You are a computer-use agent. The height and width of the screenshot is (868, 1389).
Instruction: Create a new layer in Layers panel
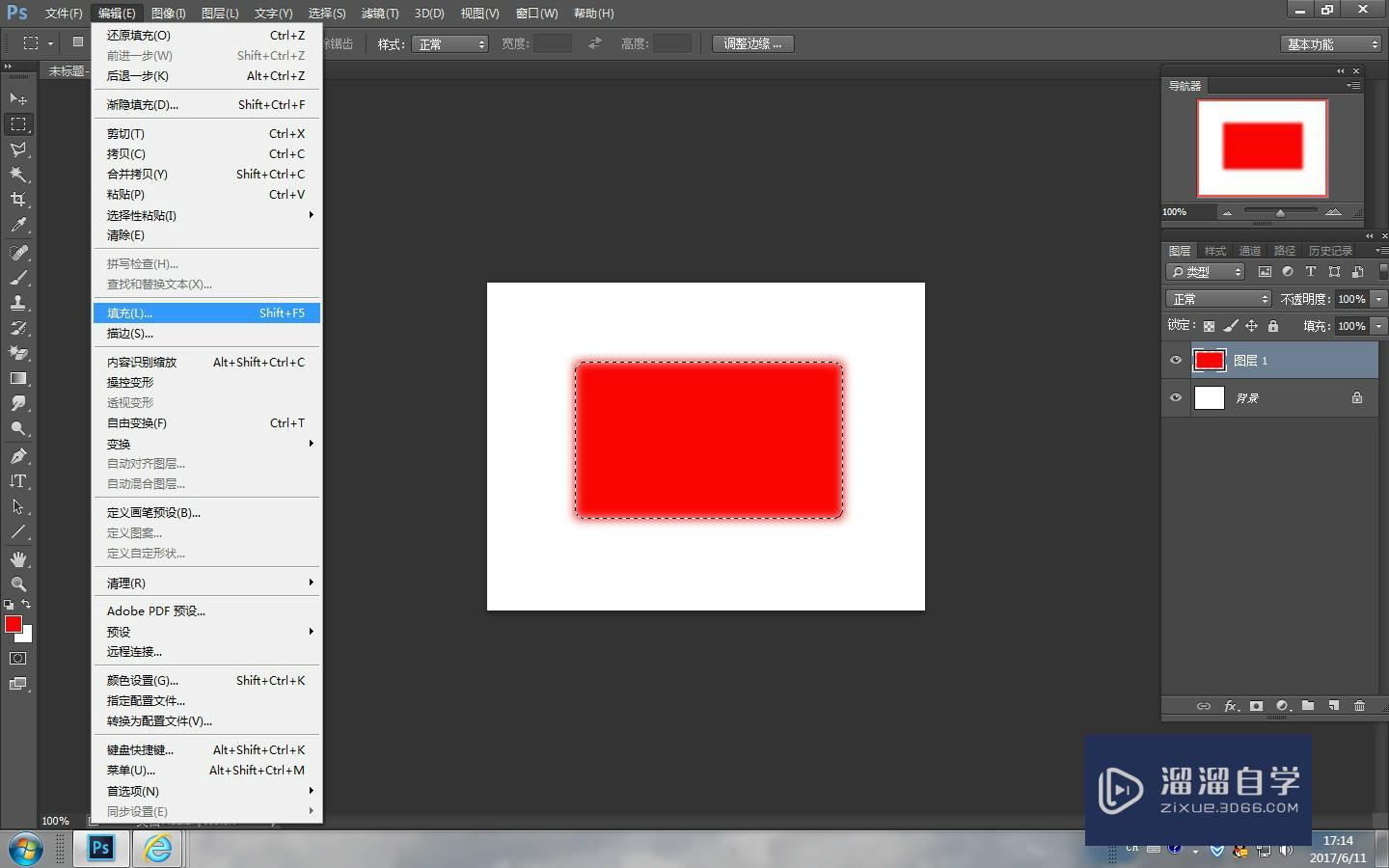pyautogui.click(x=1333, y=706)
